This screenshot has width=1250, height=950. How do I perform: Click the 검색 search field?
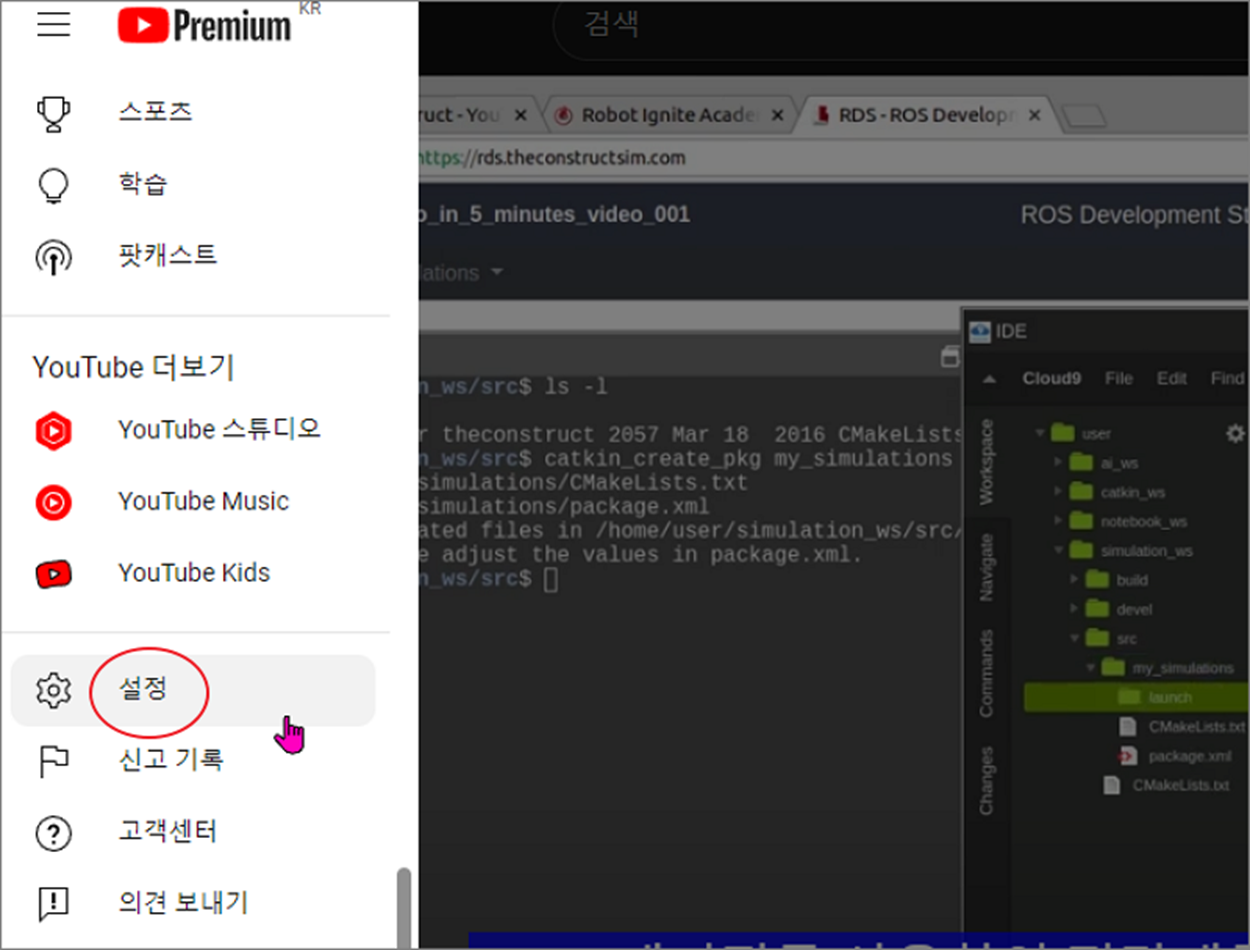coord(900,24)
